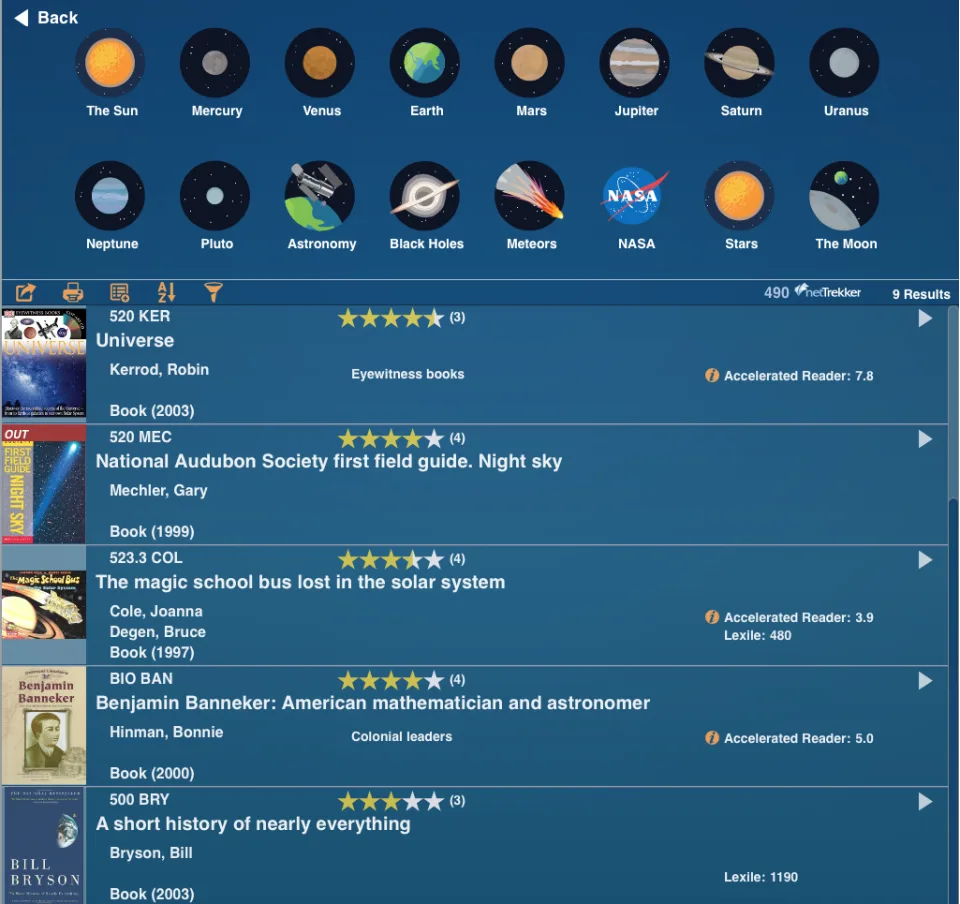
Task: Choose The Moon topic icon
Action: (844, 196)
